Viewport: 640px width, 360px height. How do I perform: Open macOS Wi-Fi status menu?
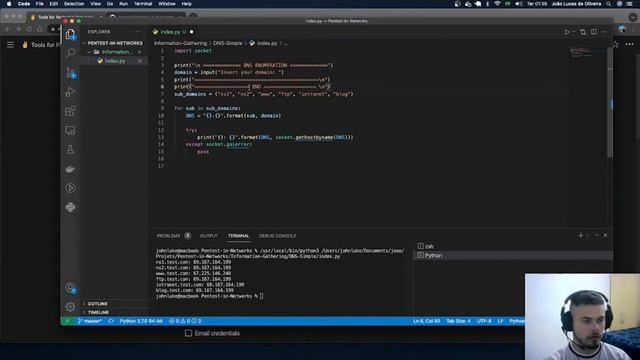[x=497, y=4]
